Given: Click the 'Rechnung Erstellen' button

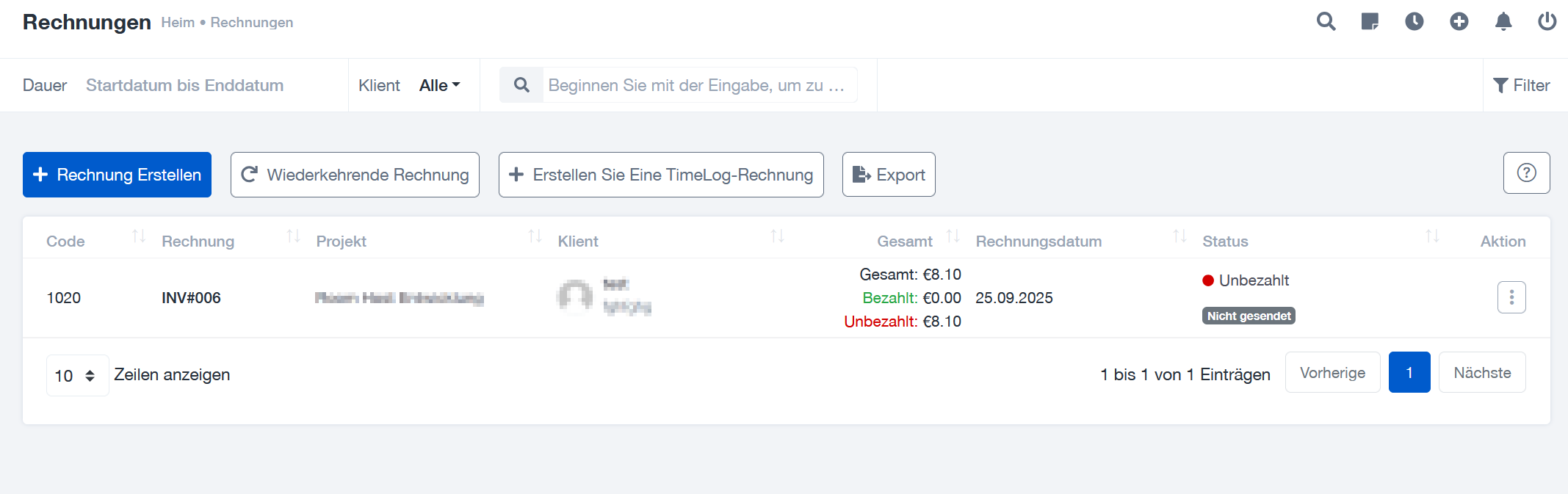Looking at the screenshot, I should coord(117,175).
